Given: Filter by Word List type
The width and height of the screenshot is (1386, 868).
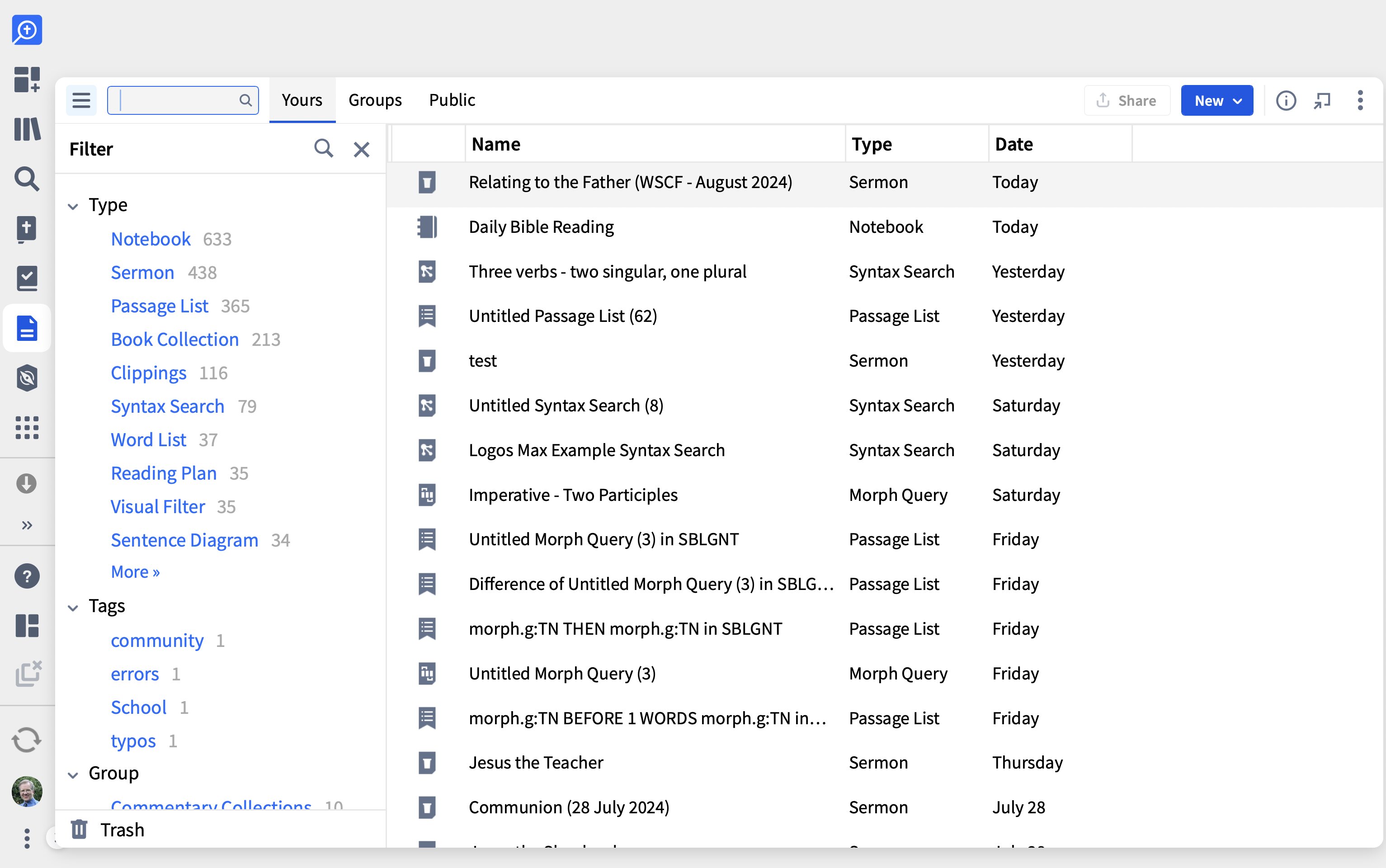Looking at the screenshot, I should 148,440.
